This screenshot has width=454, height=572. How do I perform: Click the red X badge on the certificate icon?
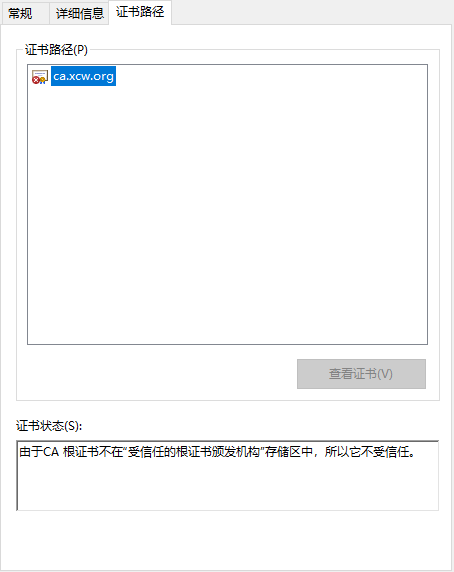point(36,80)
